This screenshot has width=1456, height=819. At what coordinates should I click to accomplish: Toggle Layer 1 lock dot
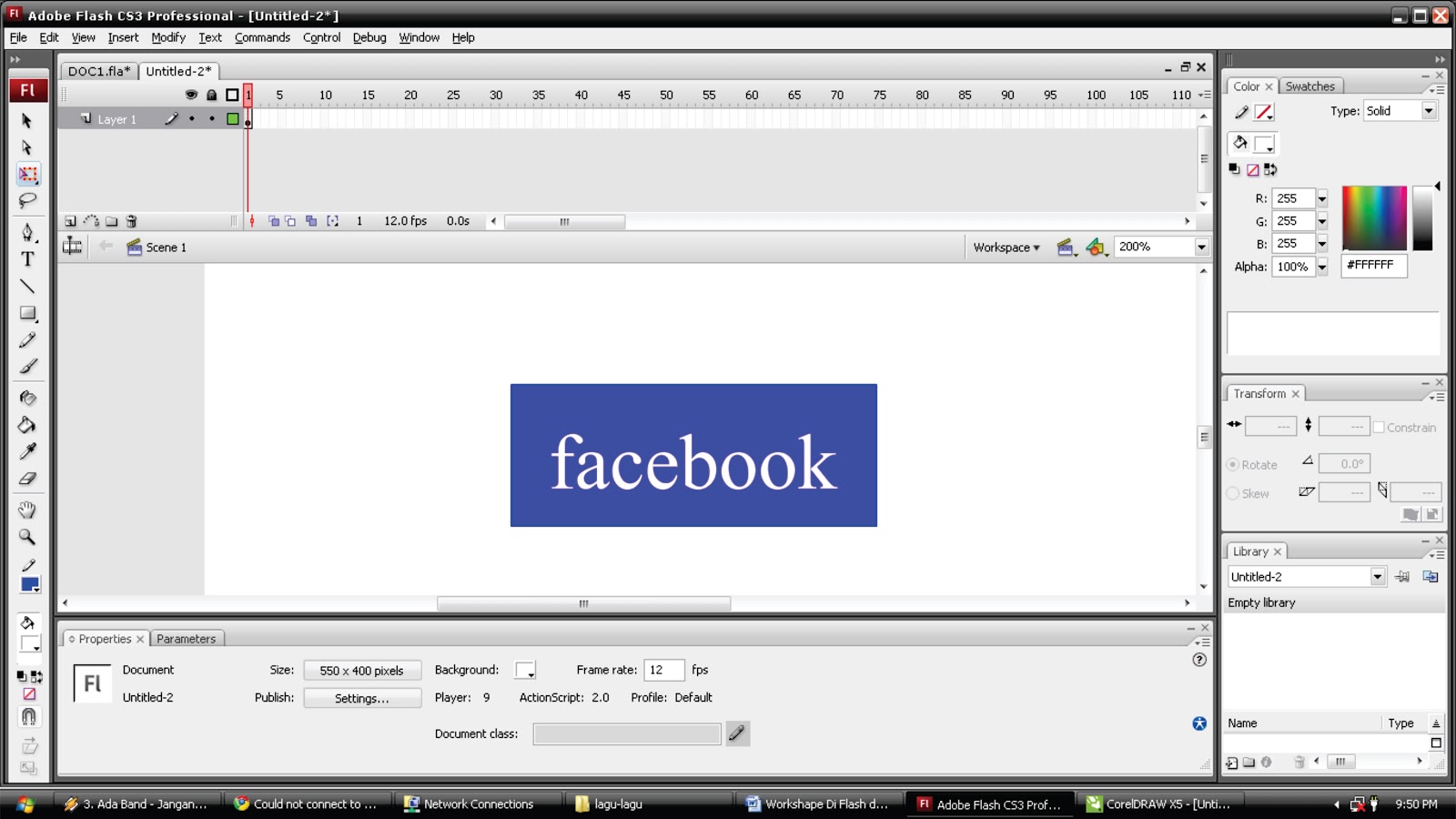pyautogui.click(x=212, y=119)
